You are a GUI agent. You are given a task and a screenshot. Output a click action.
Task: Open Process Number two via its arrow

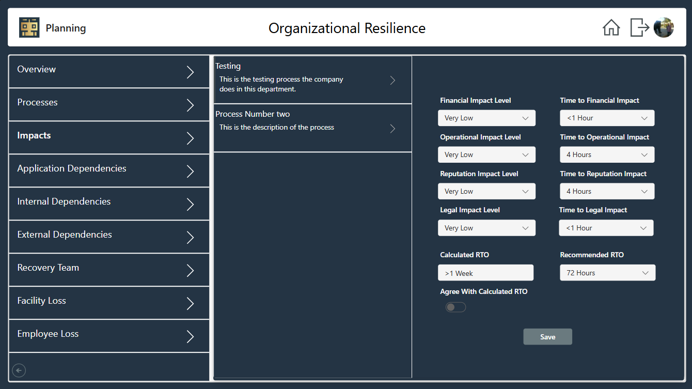pyautogui.click(x=392, y=128)
